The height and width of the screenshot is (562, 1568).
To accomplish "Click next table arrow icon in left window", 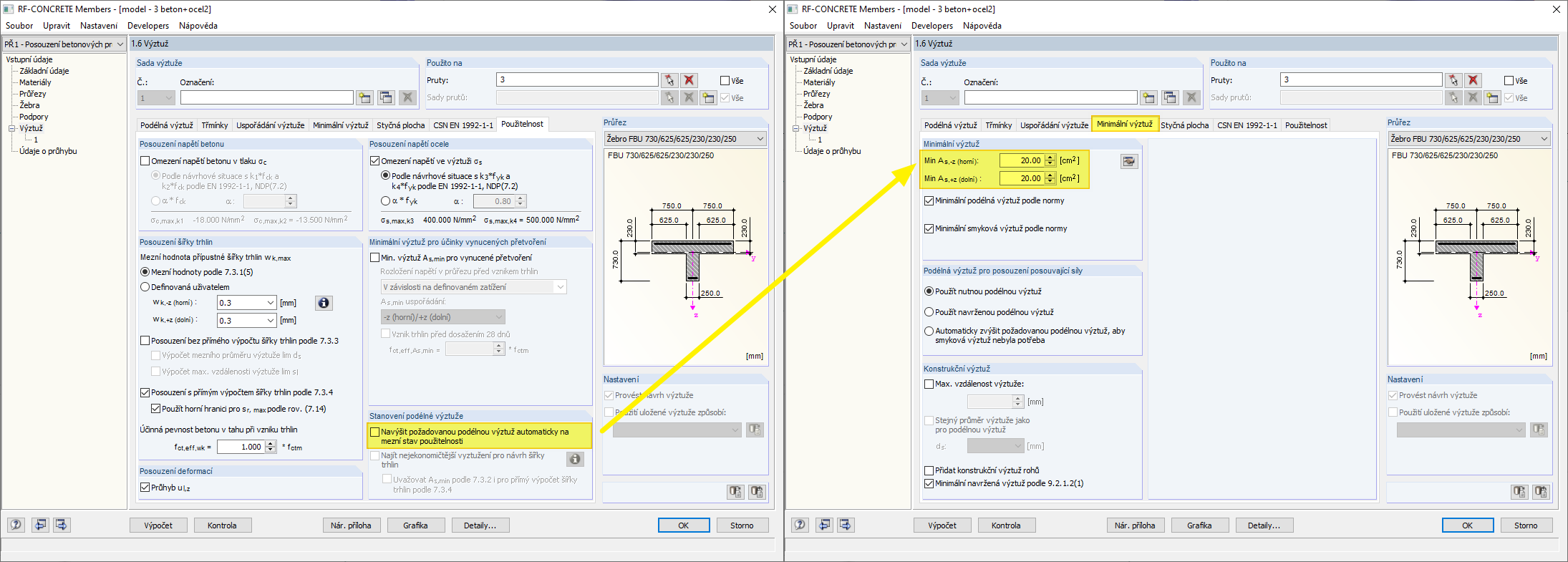I will 62,525.
